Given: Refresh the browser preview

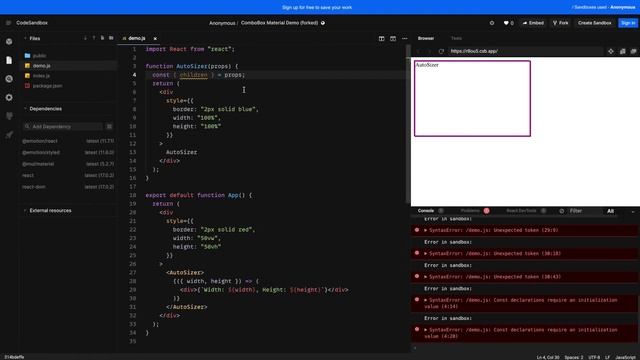Looking at the screenshot, I should pos(441,51).
